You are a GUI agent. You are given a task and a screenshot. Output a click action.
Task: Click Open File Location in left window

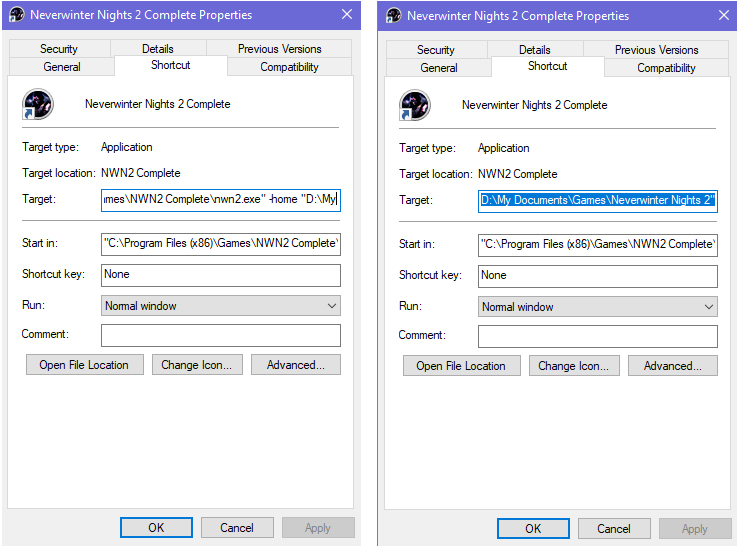(x=85, y=365)
